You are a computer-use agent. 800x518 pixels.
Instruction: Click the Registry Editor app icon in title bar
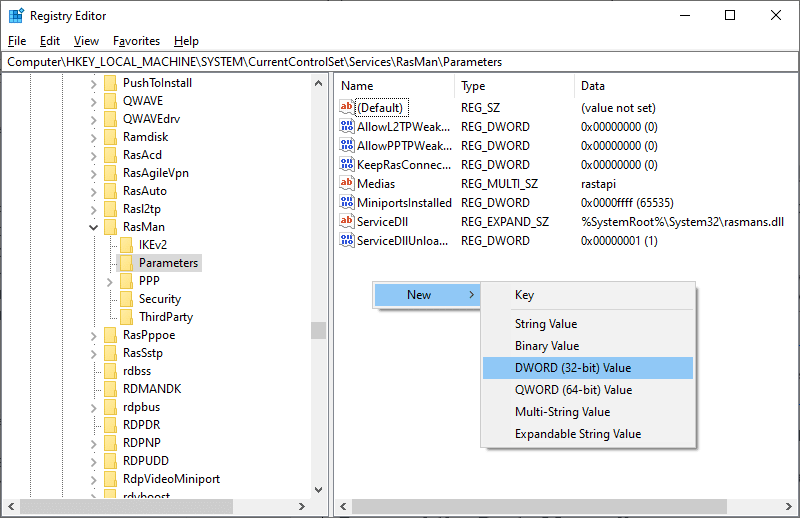click(16, 15)
